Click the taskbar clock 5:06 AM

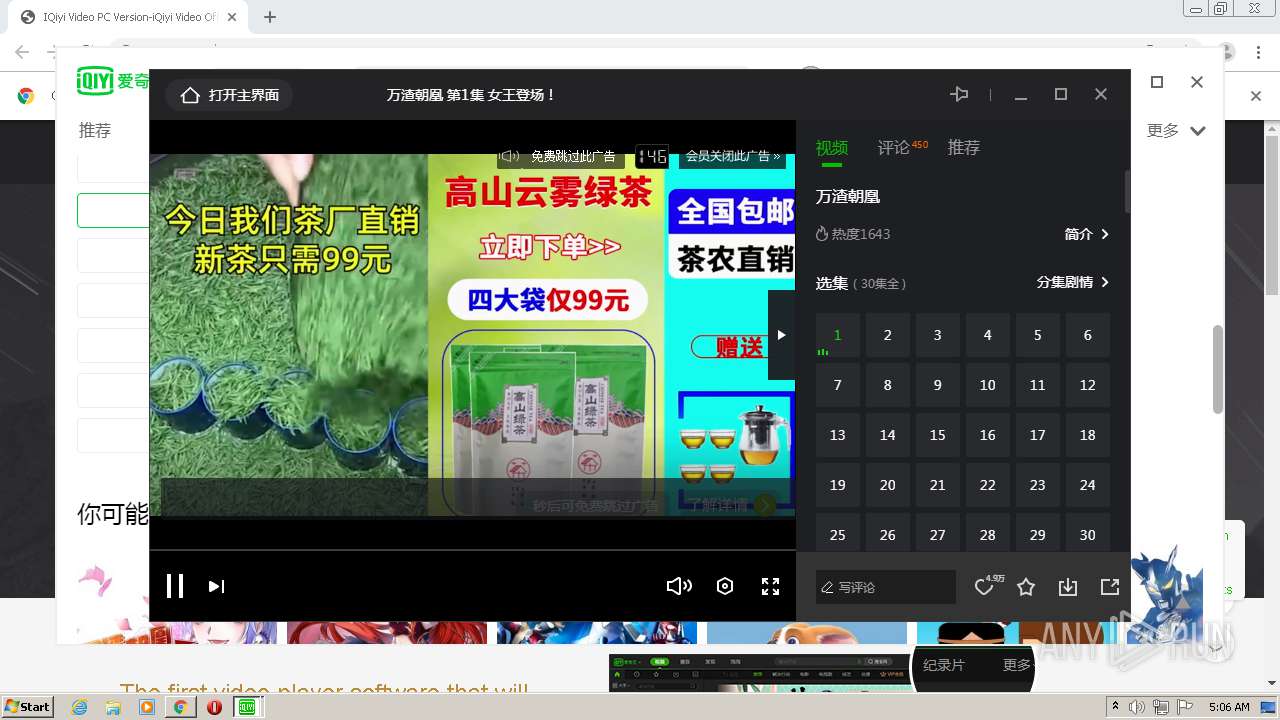[1229, 707]
